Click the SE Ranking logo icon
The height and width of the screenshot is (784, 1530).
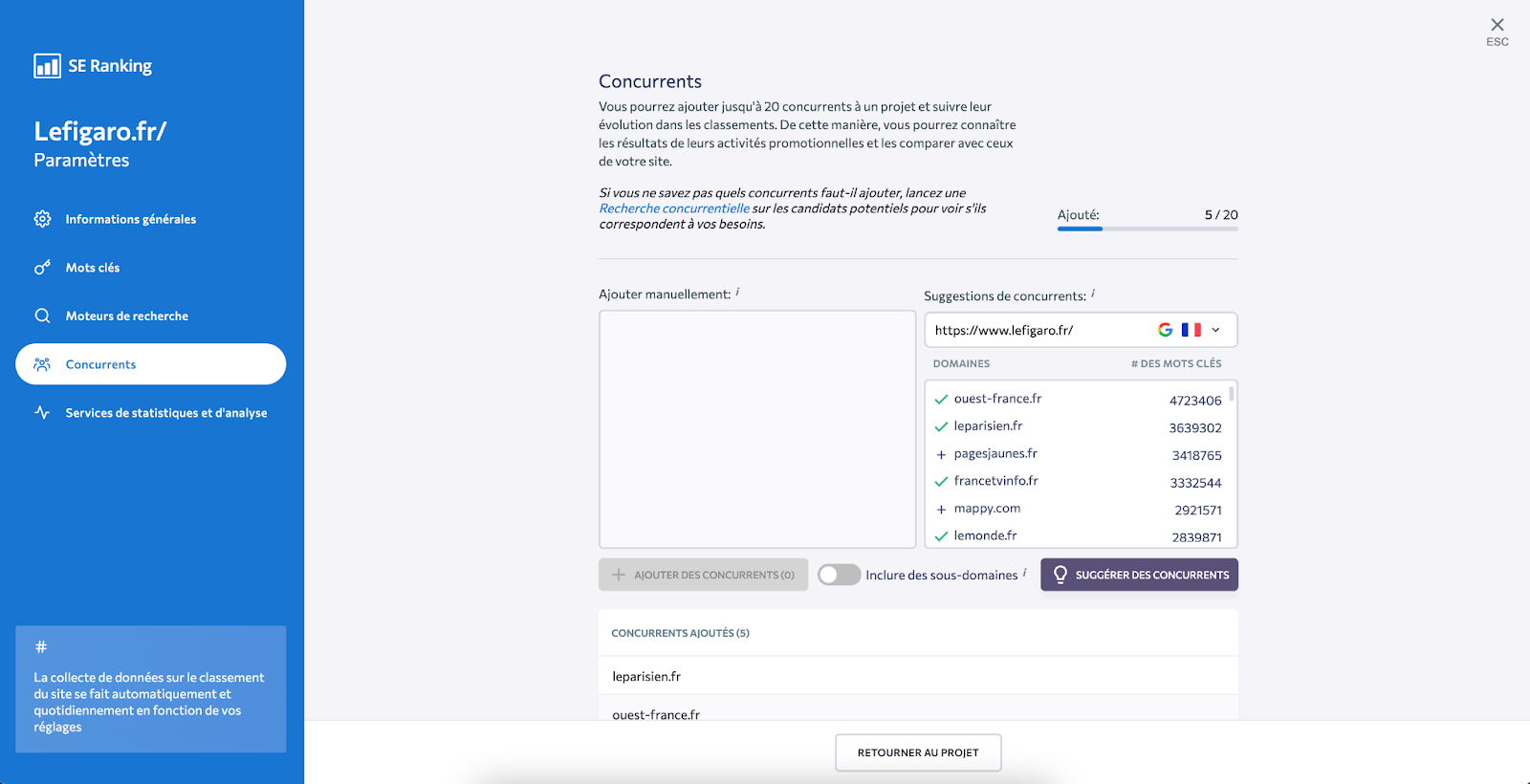[x=47, y=65]
